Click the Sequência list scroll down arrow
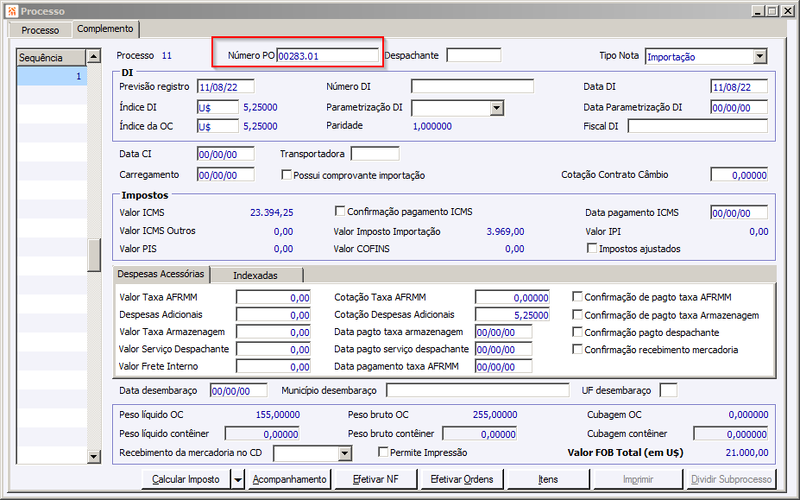The height and width of the screenshot is (500, 800). click(94, 457)
